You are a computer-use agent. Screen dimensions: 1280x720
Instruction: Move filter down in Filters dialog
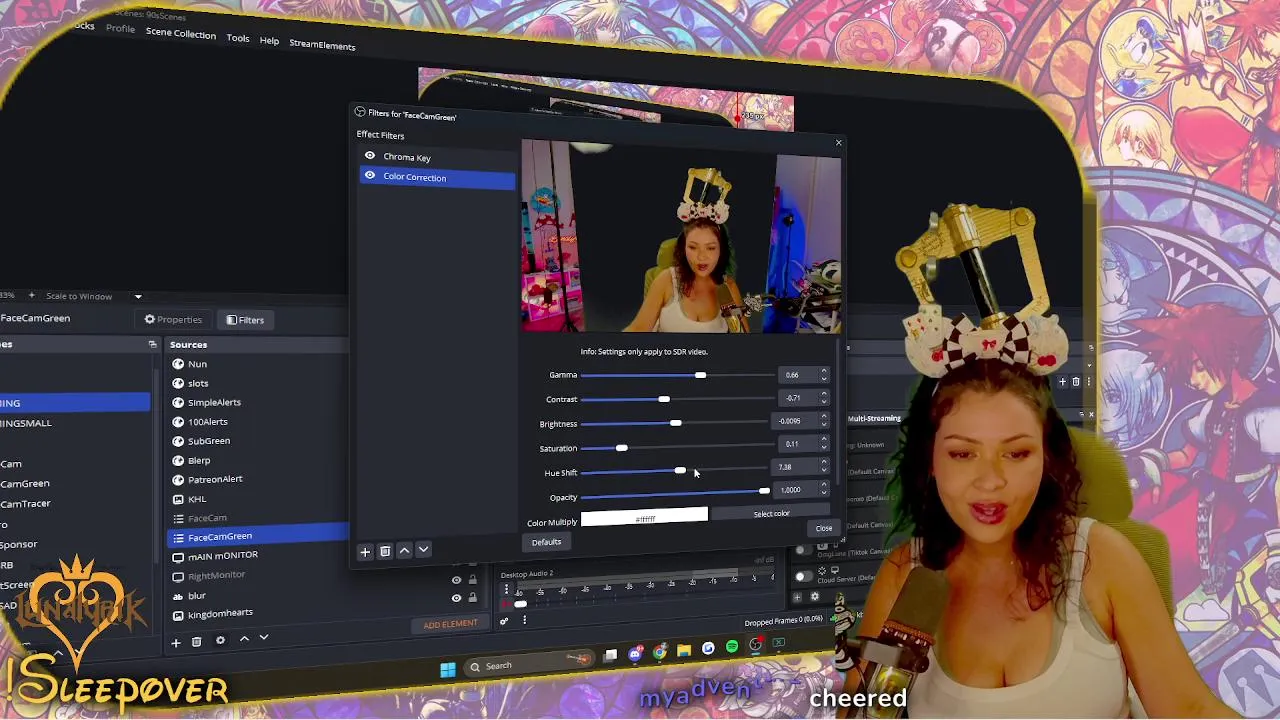423,550
